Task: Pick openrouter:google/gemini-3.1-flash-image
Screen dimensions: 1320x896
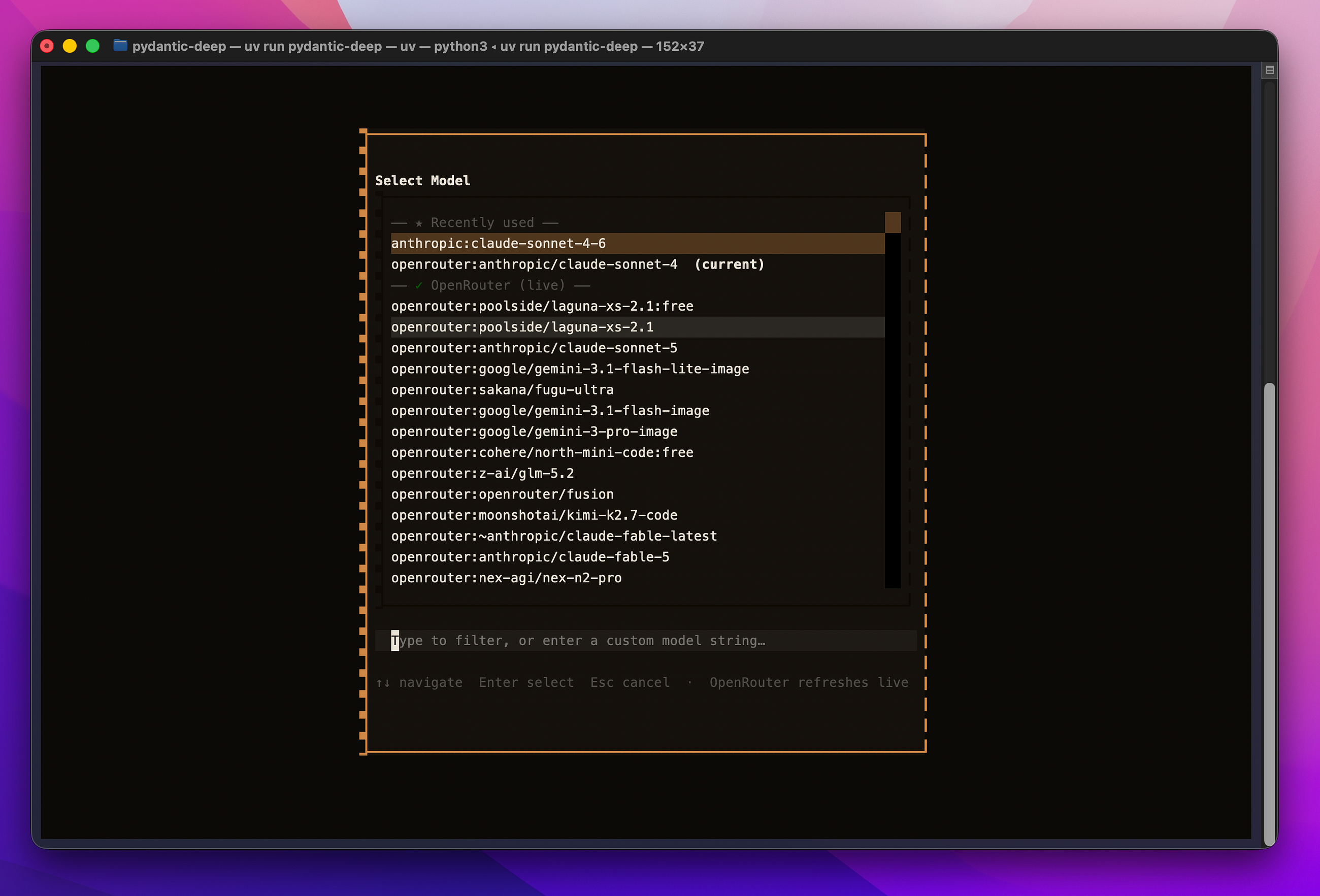Action: (637, 411)
